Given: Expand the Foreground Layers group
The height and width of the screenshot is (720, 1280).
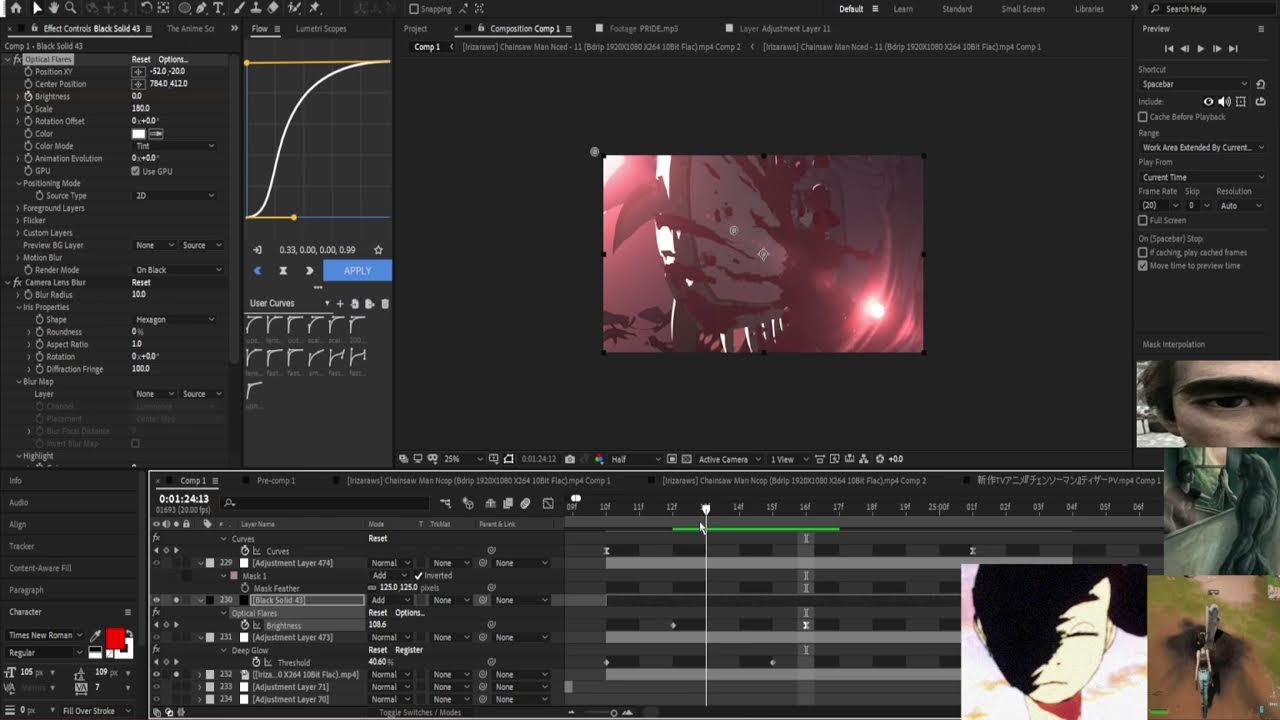Looking at the screenshot, I should (x=18, y=208).
